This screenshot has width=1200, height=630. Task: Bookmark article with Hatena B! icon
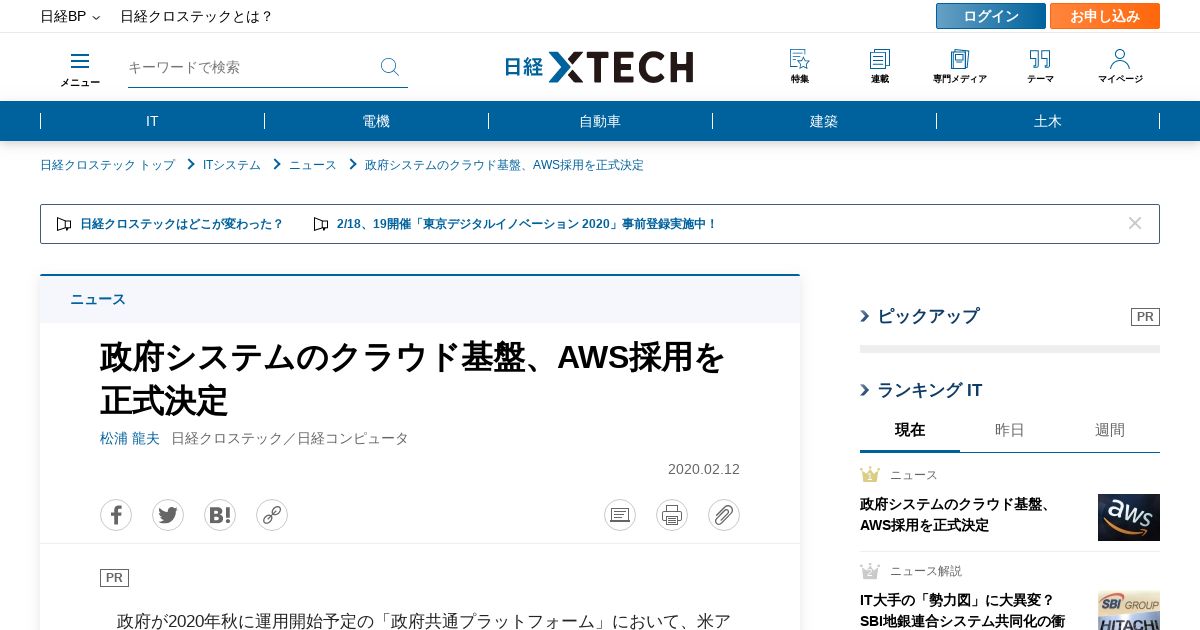tap(220, 515)
